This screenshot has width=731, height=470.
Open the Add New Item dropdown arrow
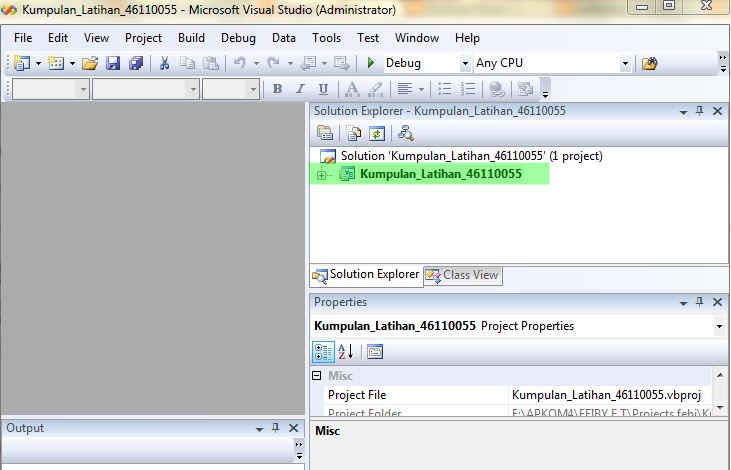coord(72,63)
